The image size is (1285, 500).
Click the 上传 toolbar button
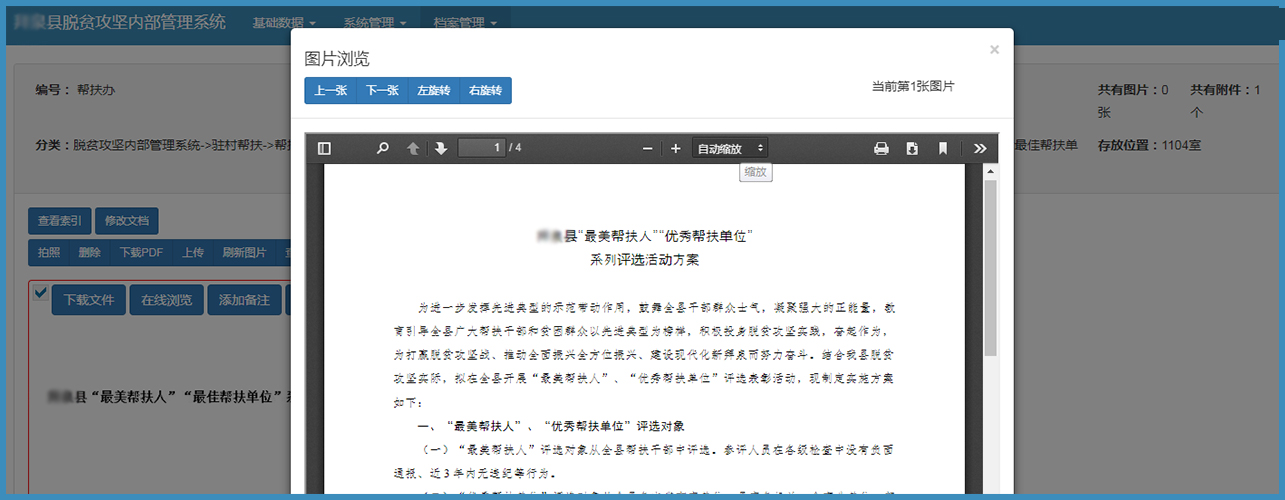[x=193, y=252]
